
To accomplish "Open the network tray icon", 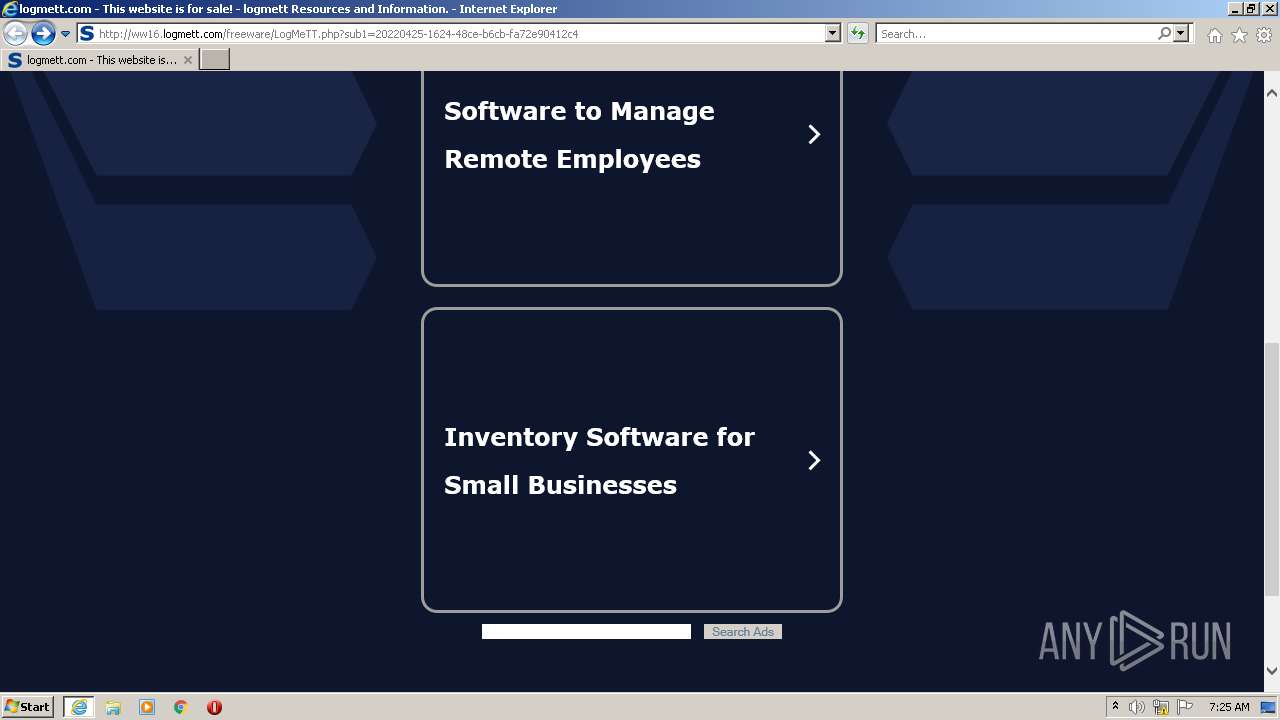I will pyautogui.click(x=1161, y=707).
